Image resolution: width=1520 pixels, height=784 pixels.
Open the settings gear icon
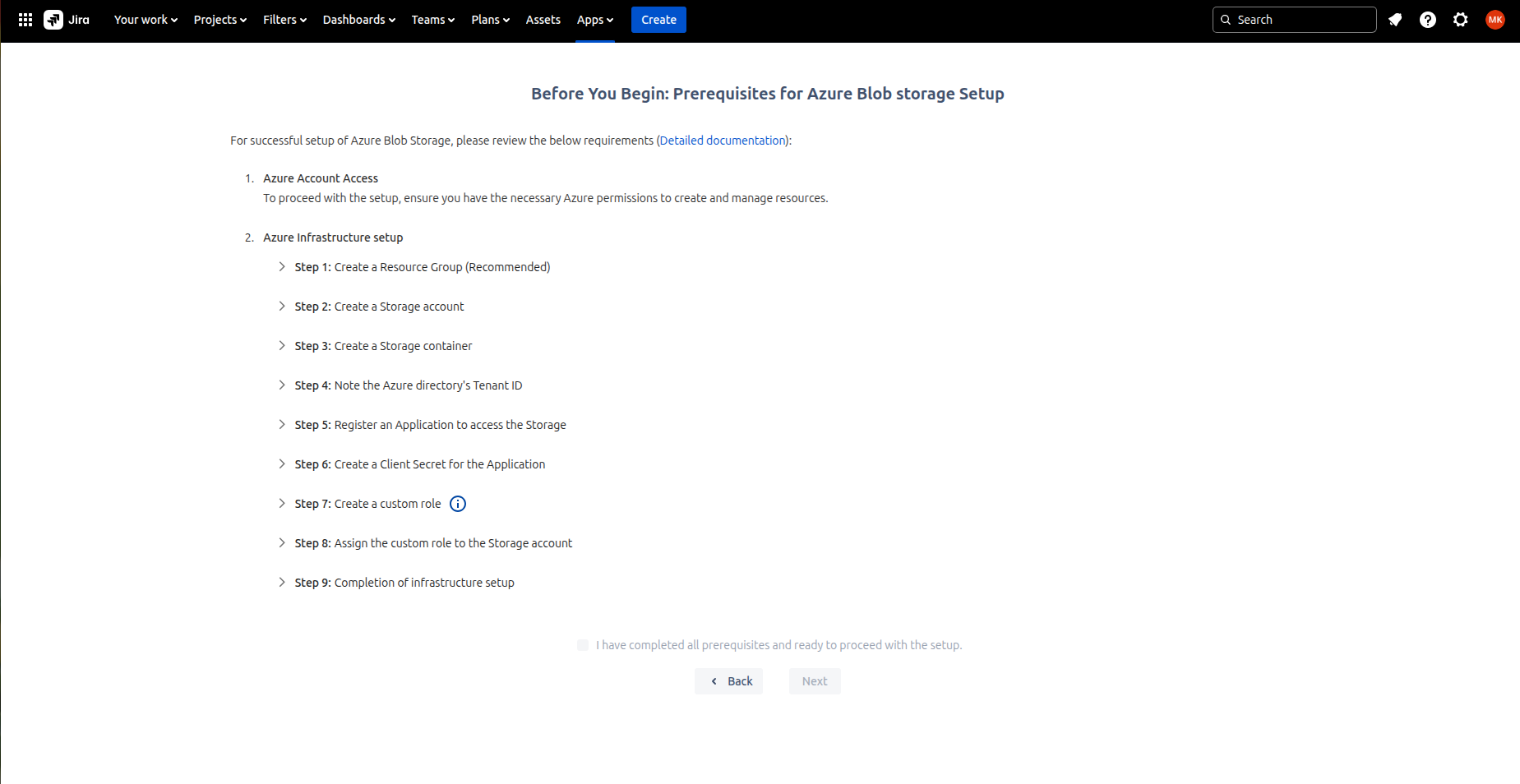1461,20
